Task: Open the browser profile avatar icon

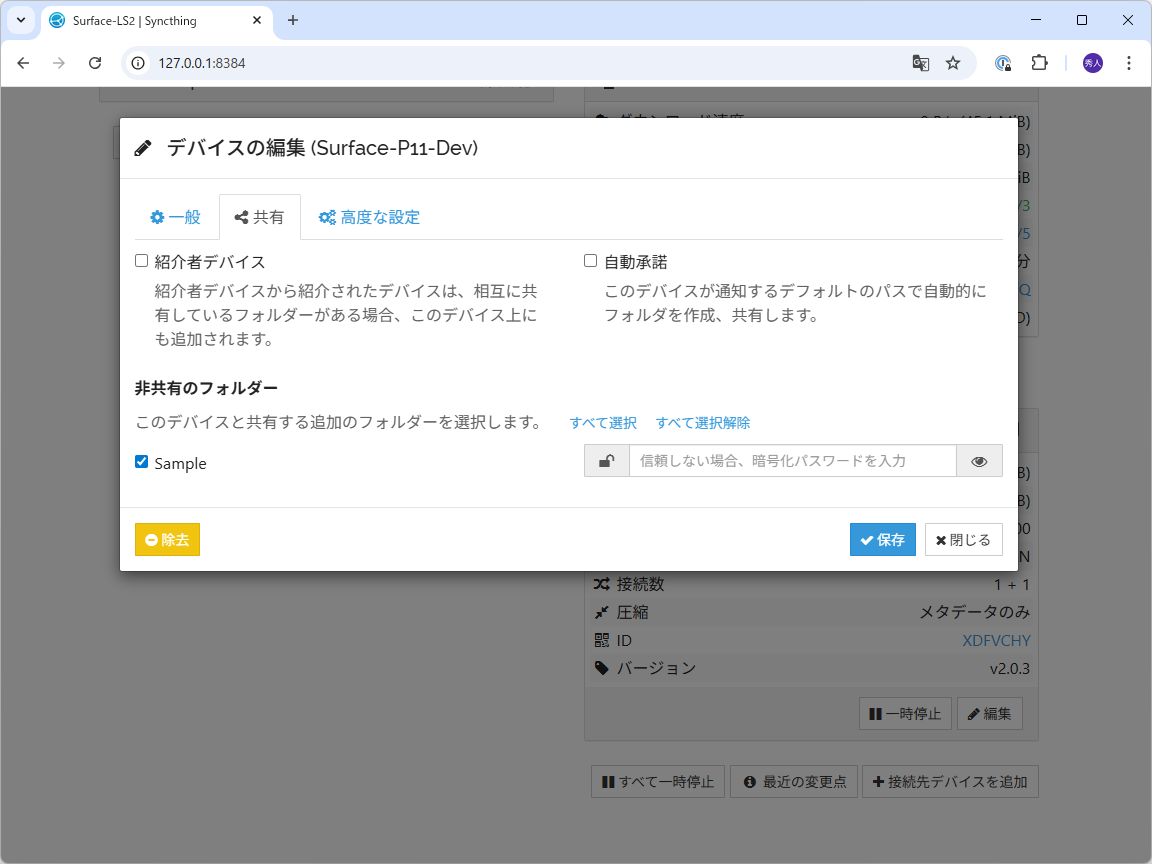Action: pyautogui.click(x=1092, y=62)
